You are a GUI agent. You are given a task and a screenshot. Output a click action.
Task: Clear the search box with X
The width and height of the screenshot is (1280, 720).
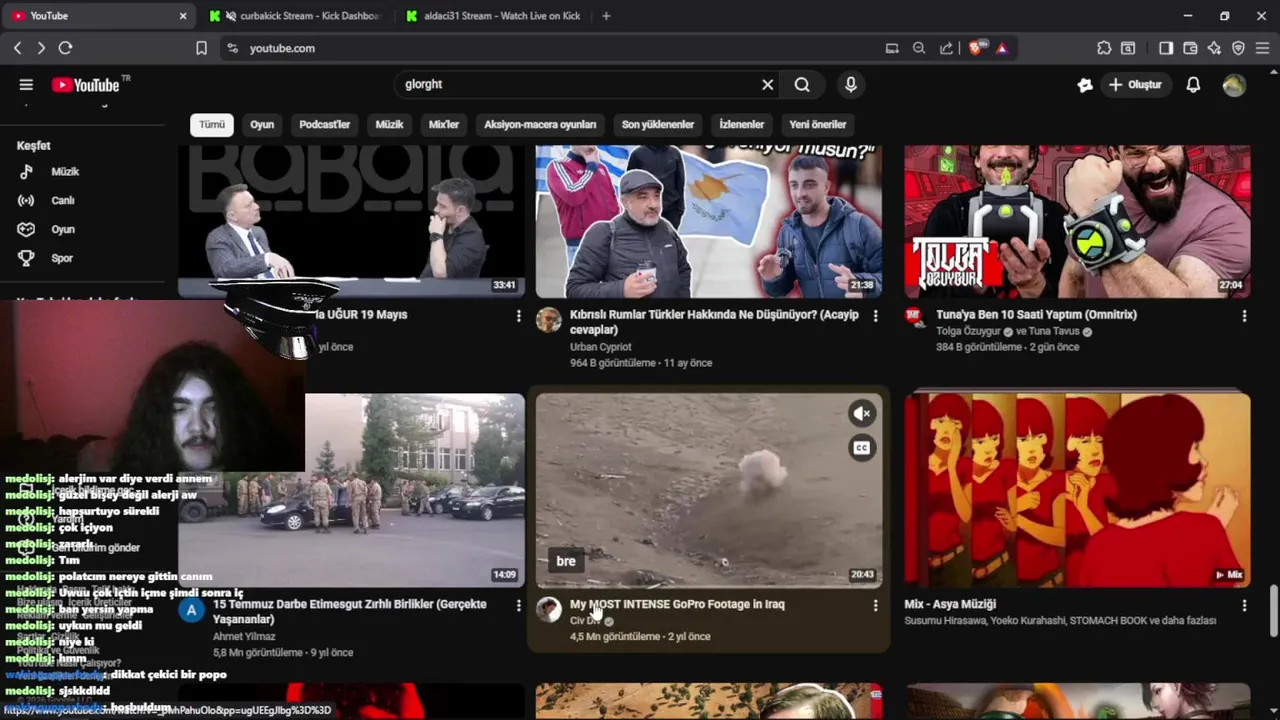click(x=768, y=85)
